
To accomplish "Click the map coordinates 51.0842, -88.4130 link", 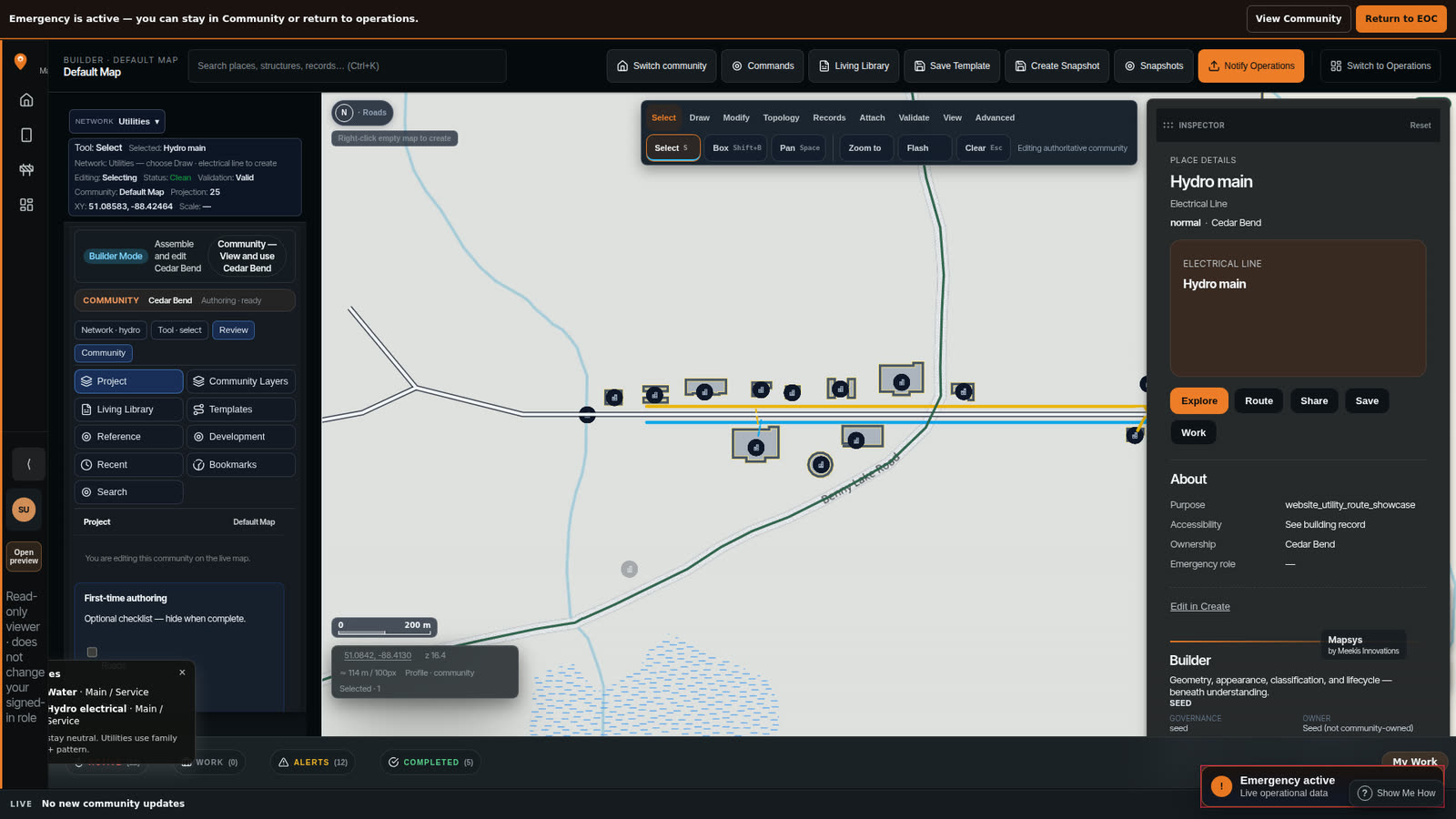I will click(378, 655).
